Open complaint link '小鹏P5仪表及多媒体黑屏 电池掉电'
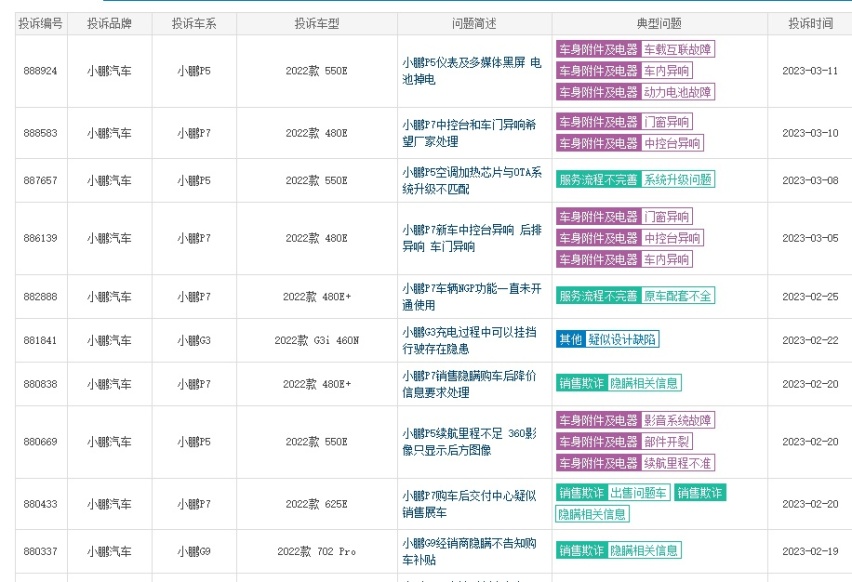Screen dimensions: 852x582 [472, 71]
